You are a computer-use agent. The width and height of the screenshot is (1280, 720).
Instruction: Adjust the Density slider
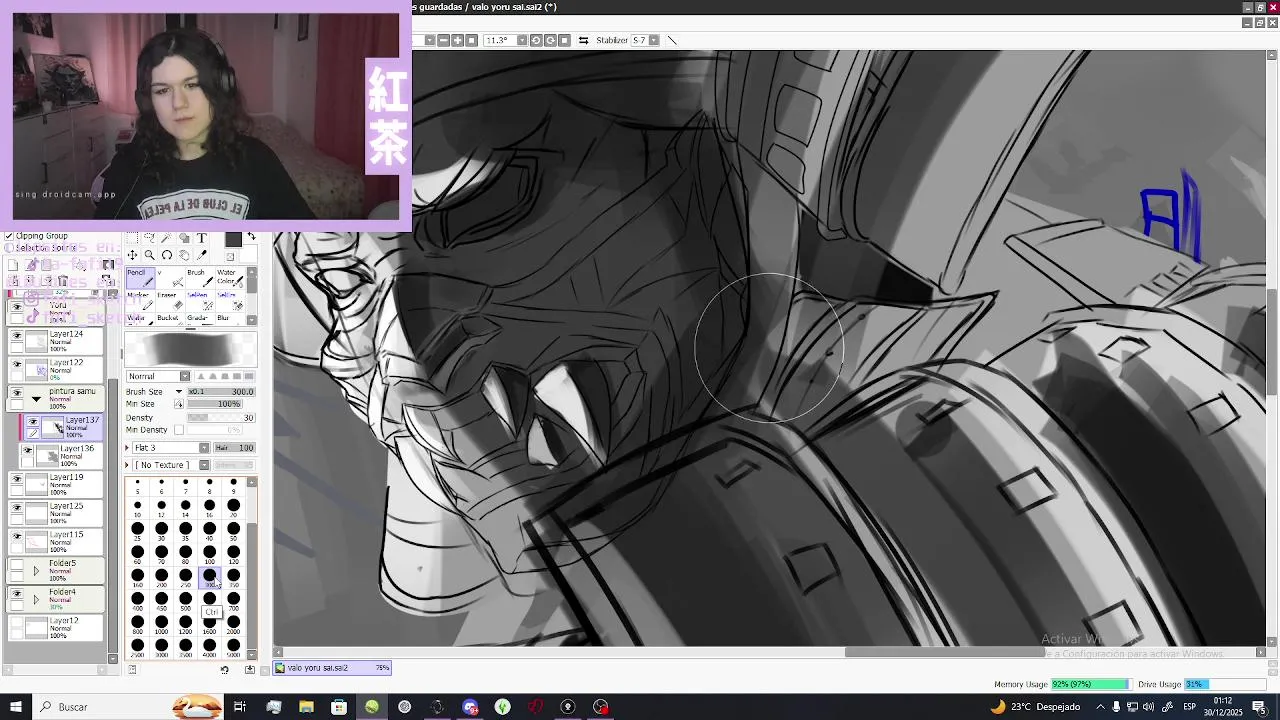[221, 418]
